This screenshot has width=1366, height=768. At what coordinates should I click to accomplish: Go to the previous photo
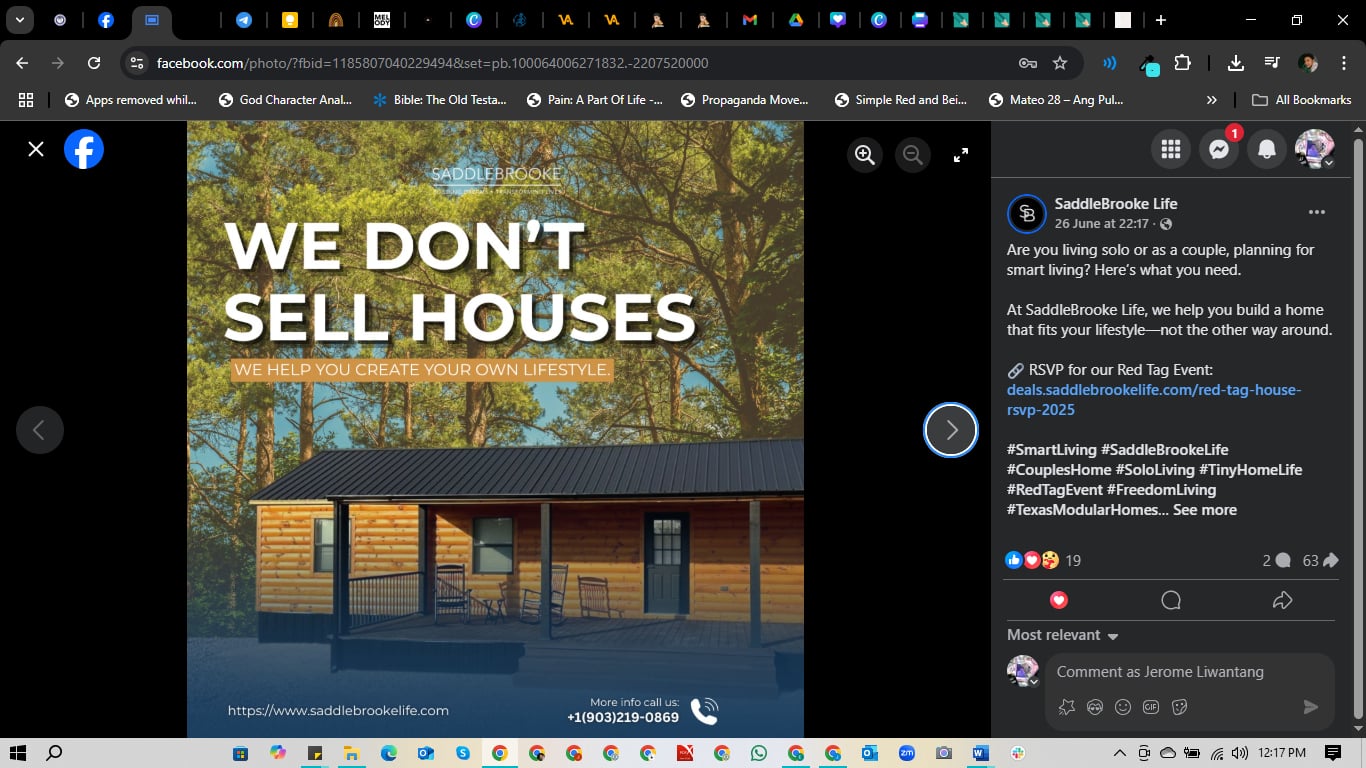(40, 430)
